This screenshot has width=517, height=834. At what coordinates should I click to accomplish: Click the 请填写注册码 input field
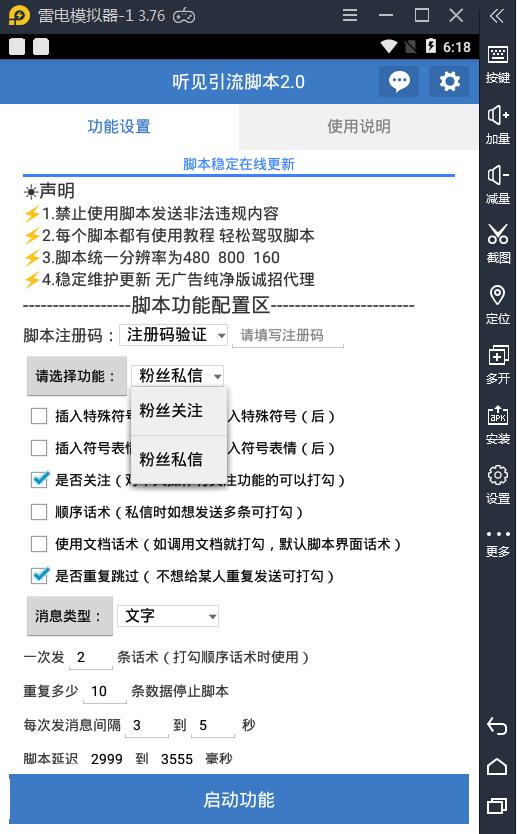point(288,336)
